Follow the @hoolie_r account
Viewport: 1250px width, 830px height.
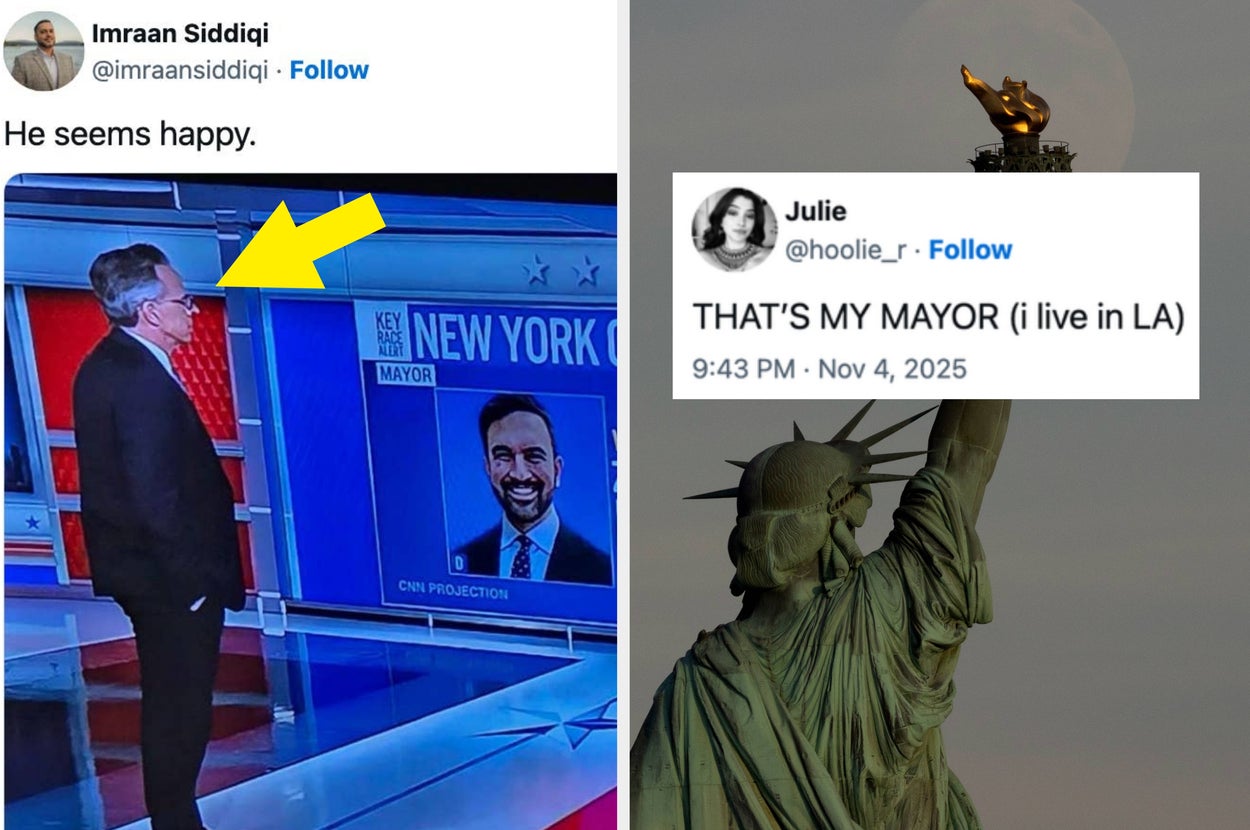[x=970, y=250]
